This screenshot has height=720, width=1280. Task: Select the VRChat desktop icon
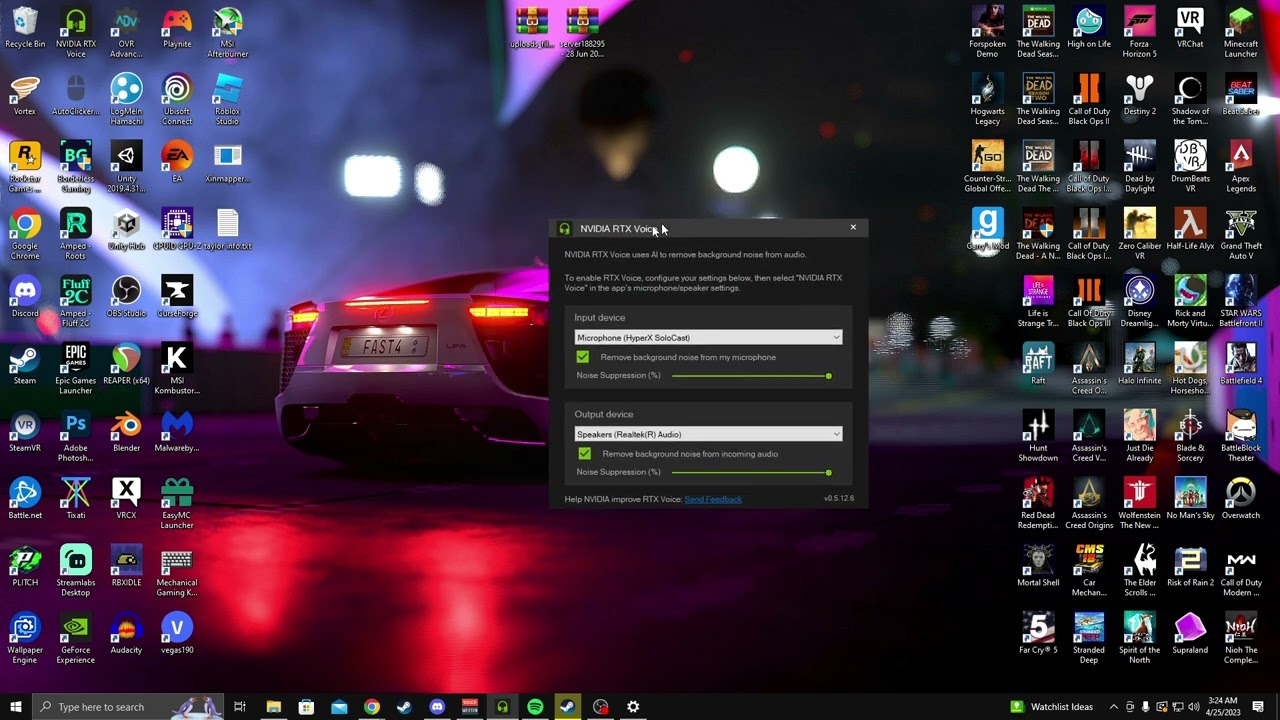click(1190, 29)
